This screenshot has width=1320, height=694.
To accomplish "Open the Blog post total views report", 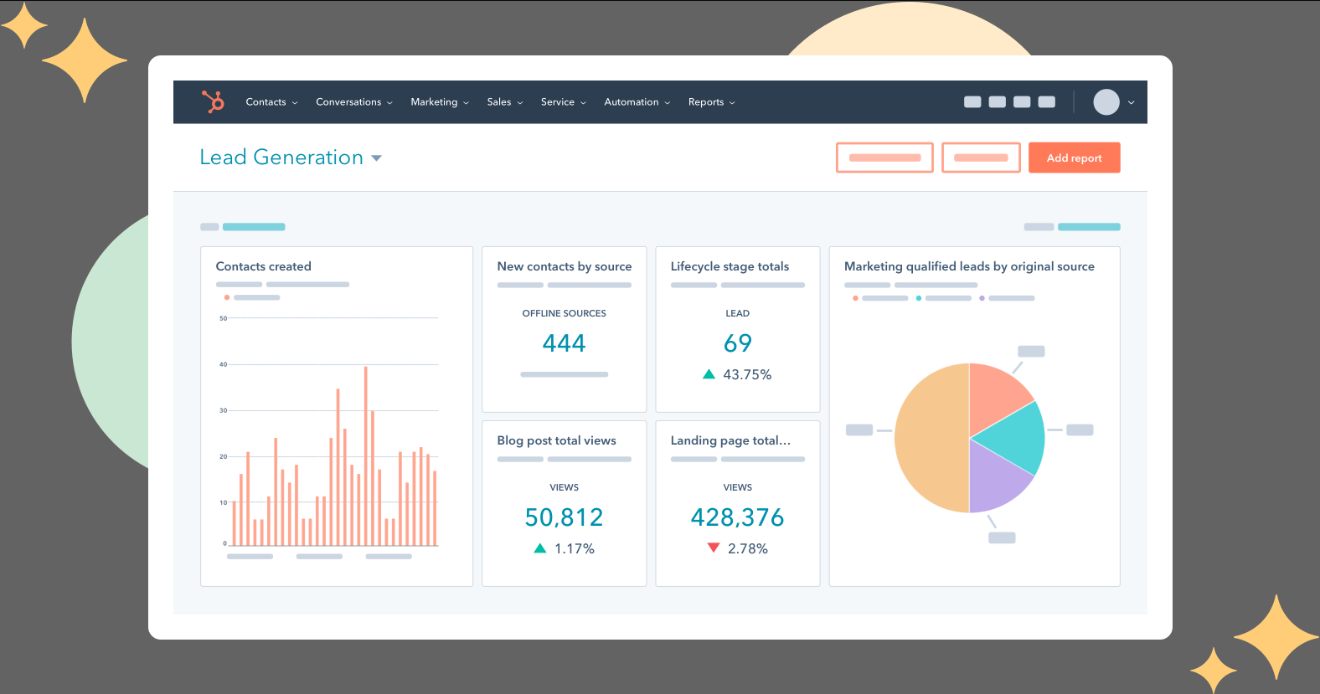I will pyautogui.click(x=556, y=440).
